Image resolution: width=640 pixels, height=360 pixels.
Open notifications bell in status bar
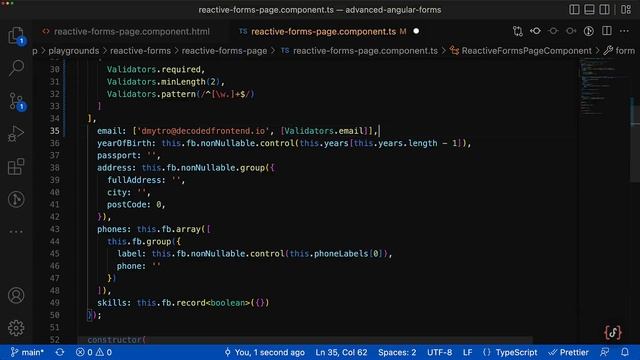[x=625, y=352]
